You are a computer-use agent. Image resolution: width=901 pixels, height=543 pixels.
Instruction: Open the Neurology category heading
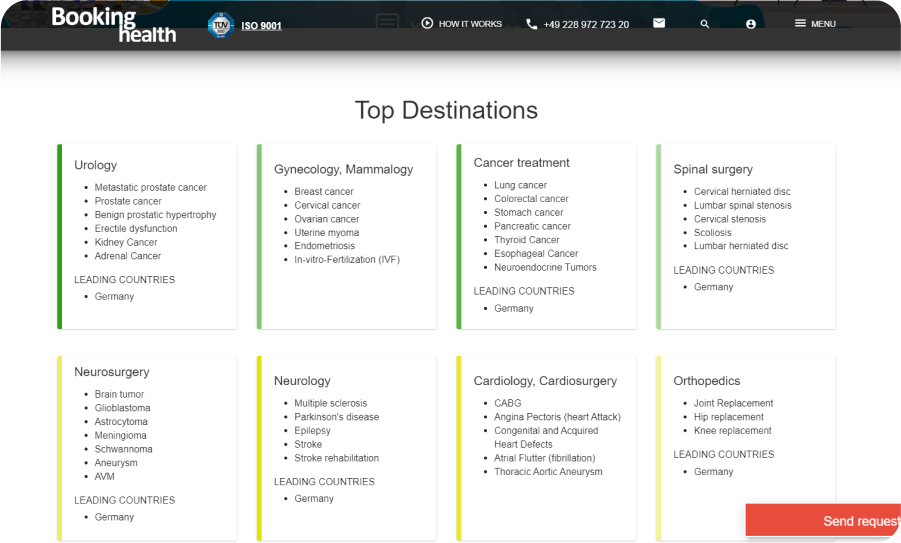[302, 381]
